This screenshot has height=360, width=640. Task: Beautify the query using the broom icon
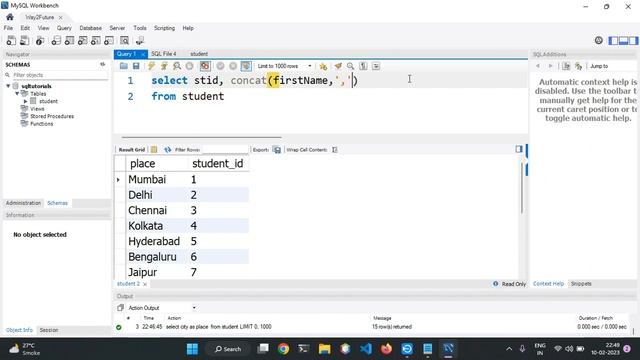point(338,66)
